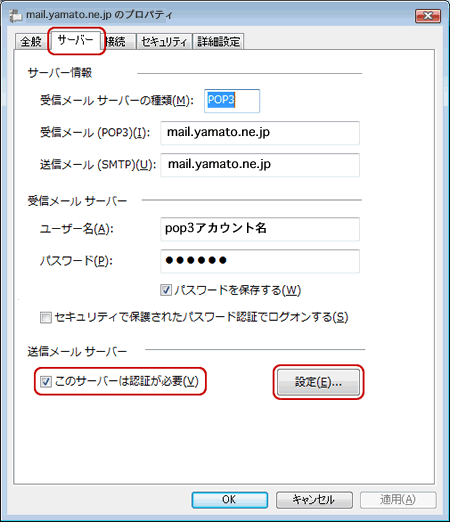
Task: Select the サーバー tab
Action: click(x=76, y=40)
